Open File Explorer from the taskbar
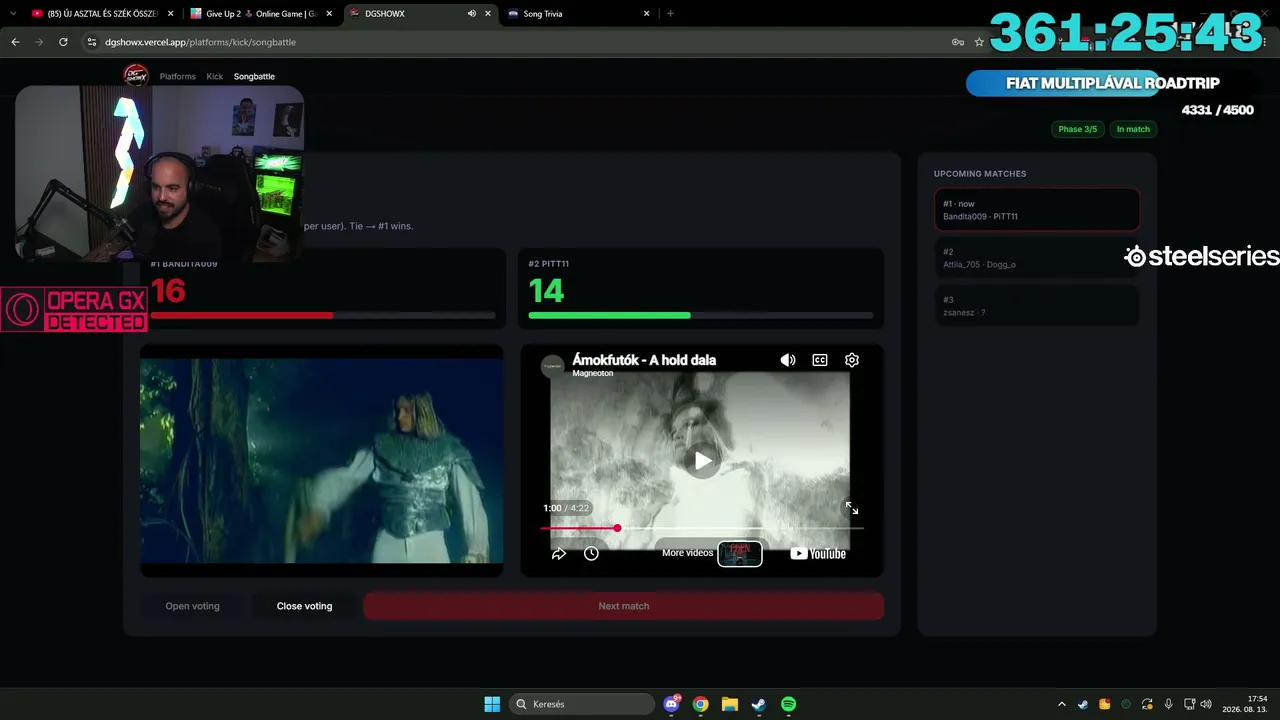This screenshot has height=720, width=1280. tap(730, 704)
